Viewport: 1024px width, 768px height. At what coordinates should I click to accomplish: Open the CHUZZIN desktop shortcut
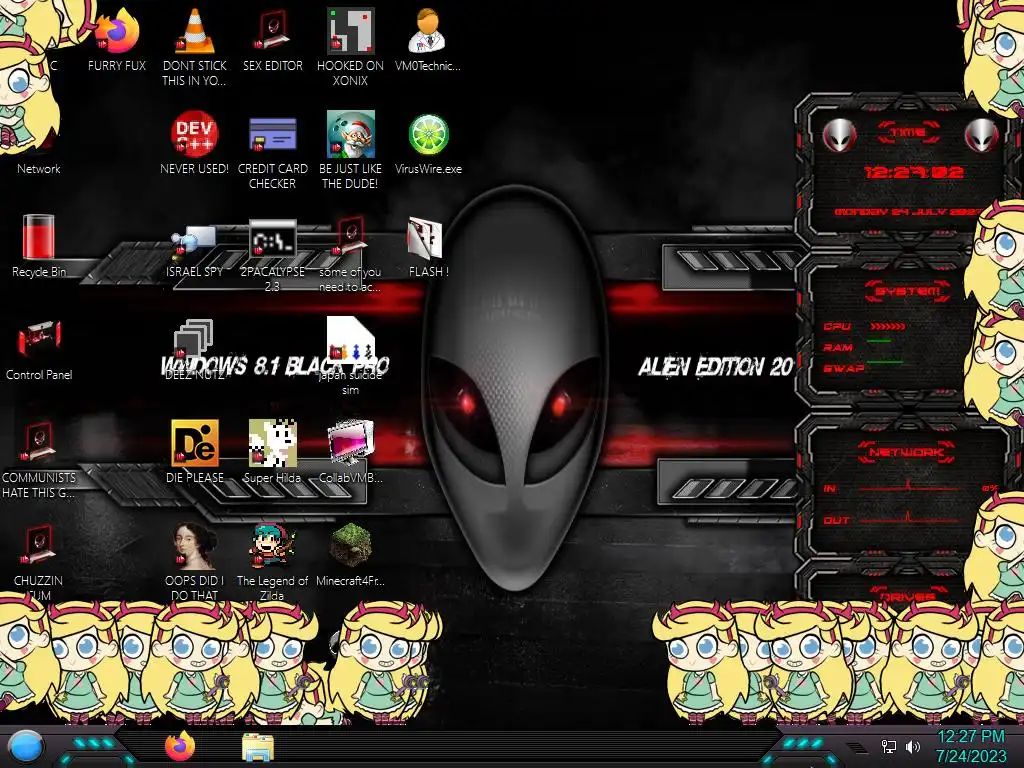(x=39, y=545)
